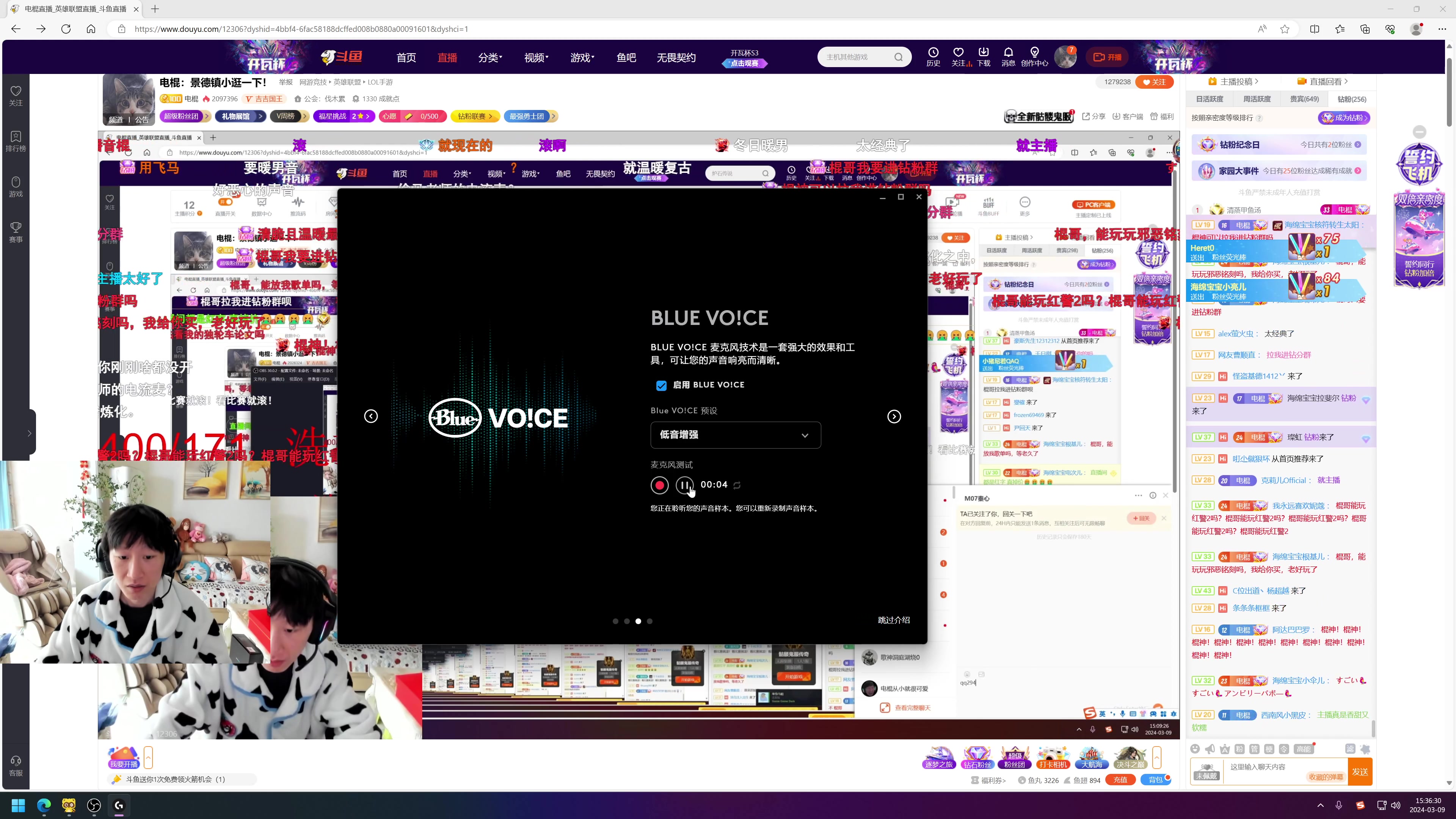
Task: Click the 梗 icon in chat toolbar
Action: point(1269,749)
